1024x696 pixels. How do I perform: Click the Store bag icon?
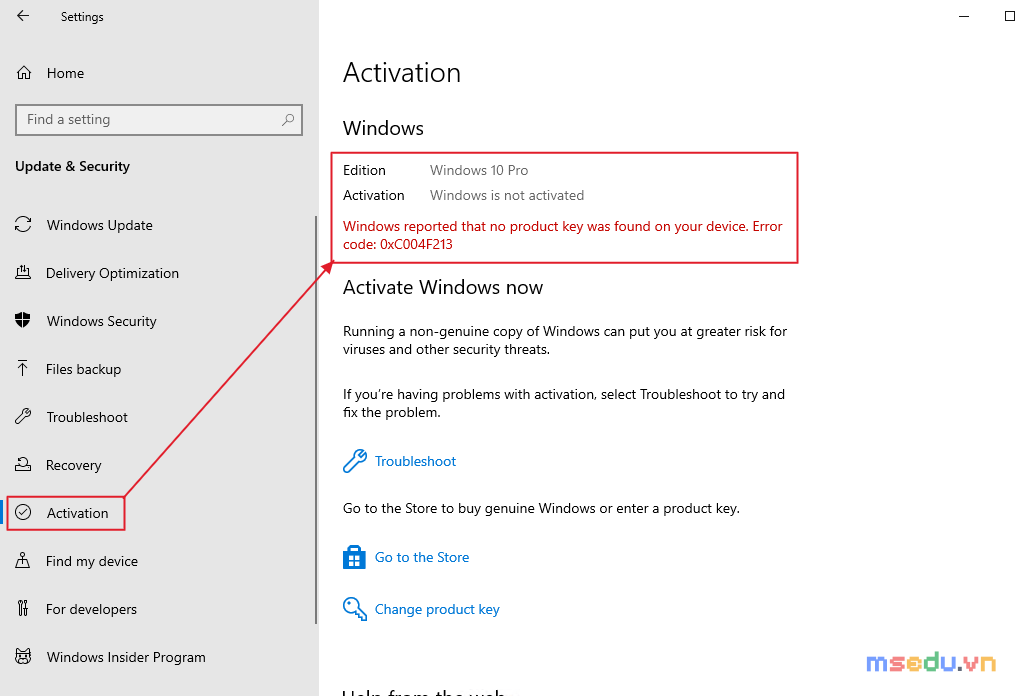tap(354, 557)
